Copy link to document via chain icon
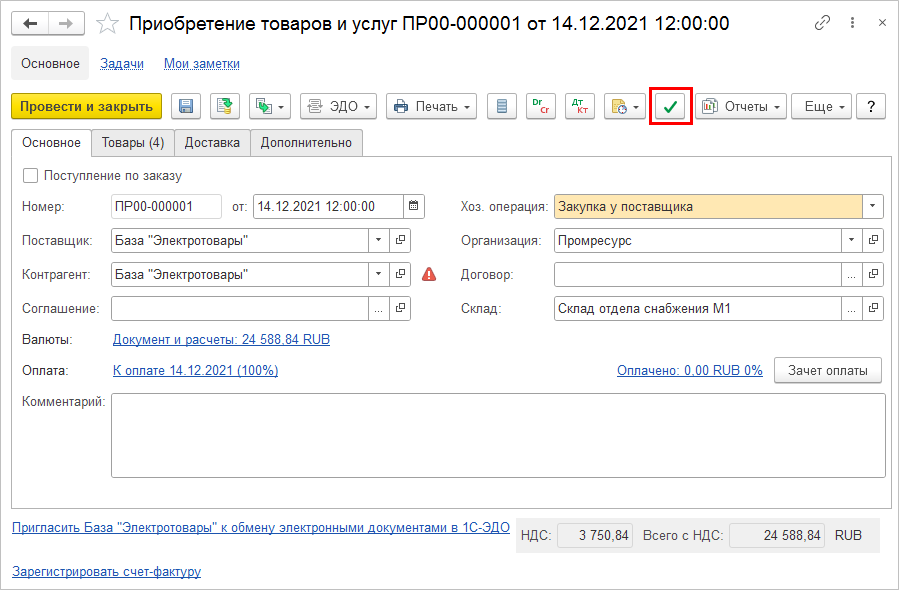 [x=823, y=22]
